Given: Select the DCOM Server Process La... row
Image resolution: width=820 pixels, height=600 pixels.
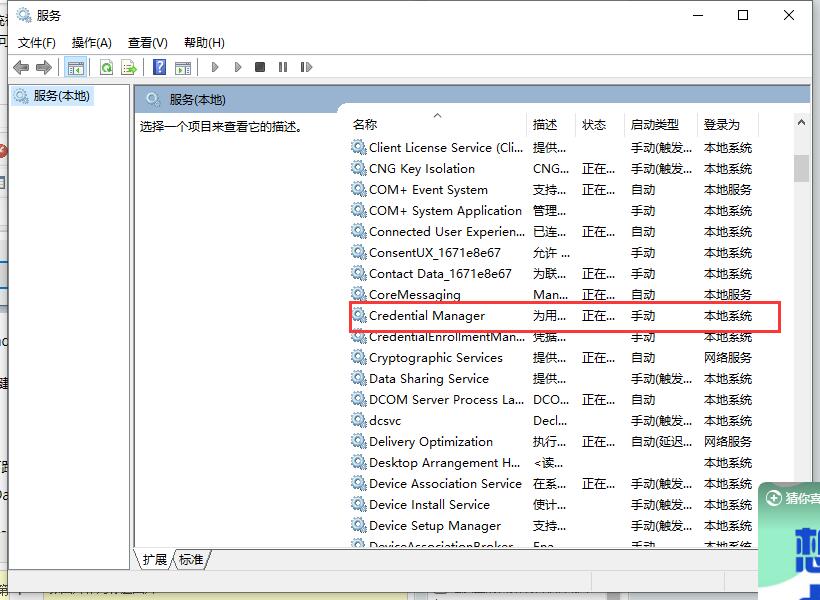Looking at the screenshot, I should 554,400.
